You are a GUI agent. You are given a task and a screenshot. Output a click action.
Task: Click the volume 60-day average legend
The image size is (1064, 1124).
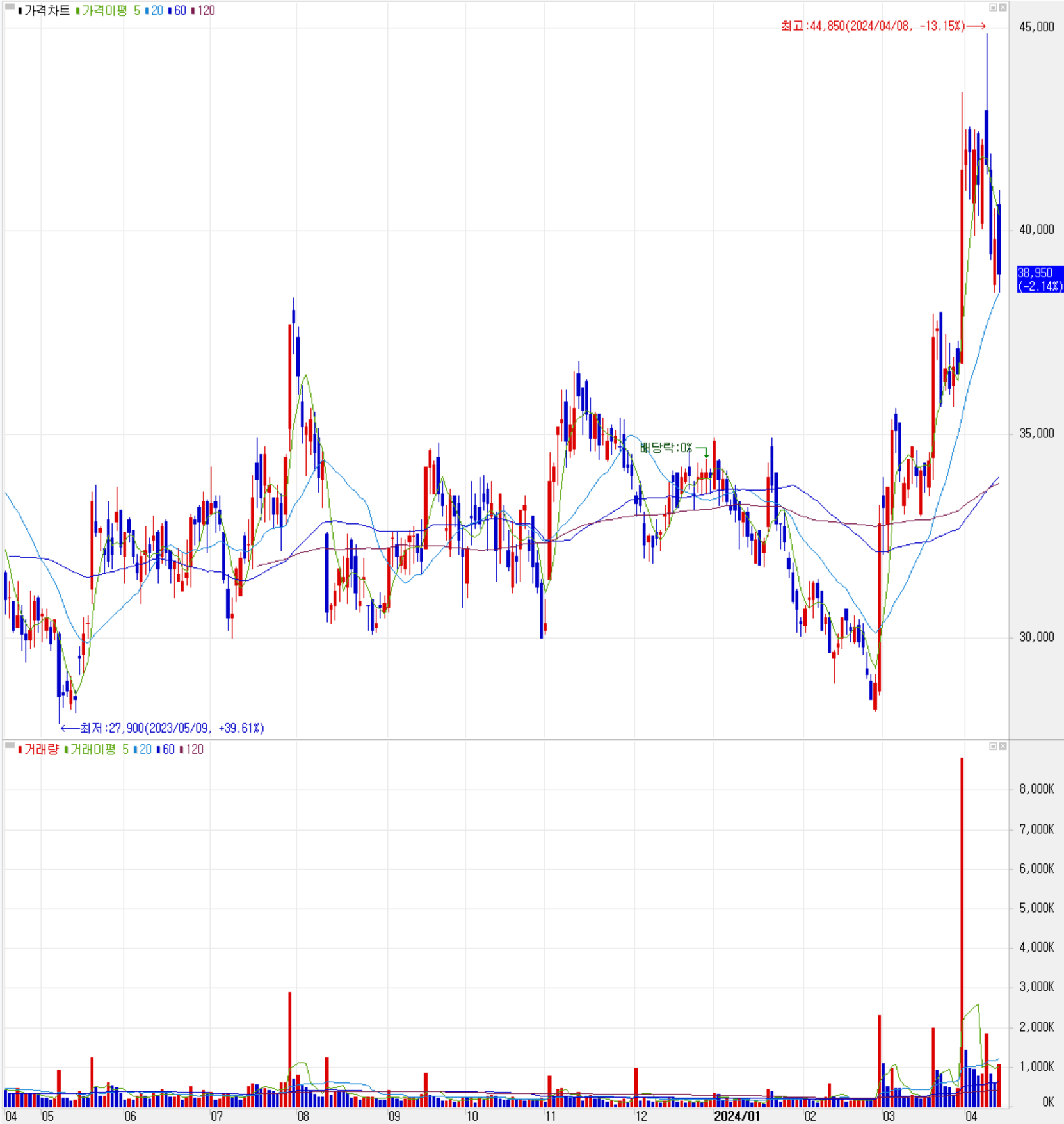tap(166, 749)
